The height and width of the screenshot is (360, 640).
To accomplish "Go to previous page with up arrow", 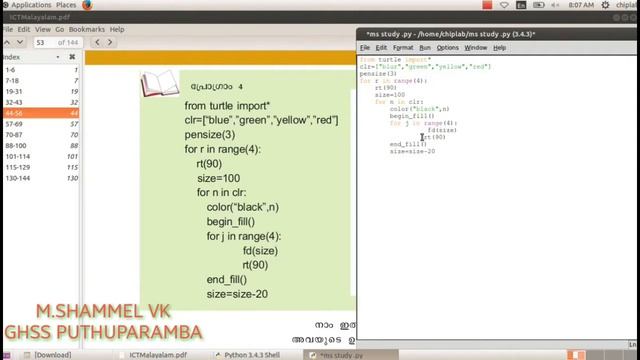I will pyautogui.click(x=7, y=42).
